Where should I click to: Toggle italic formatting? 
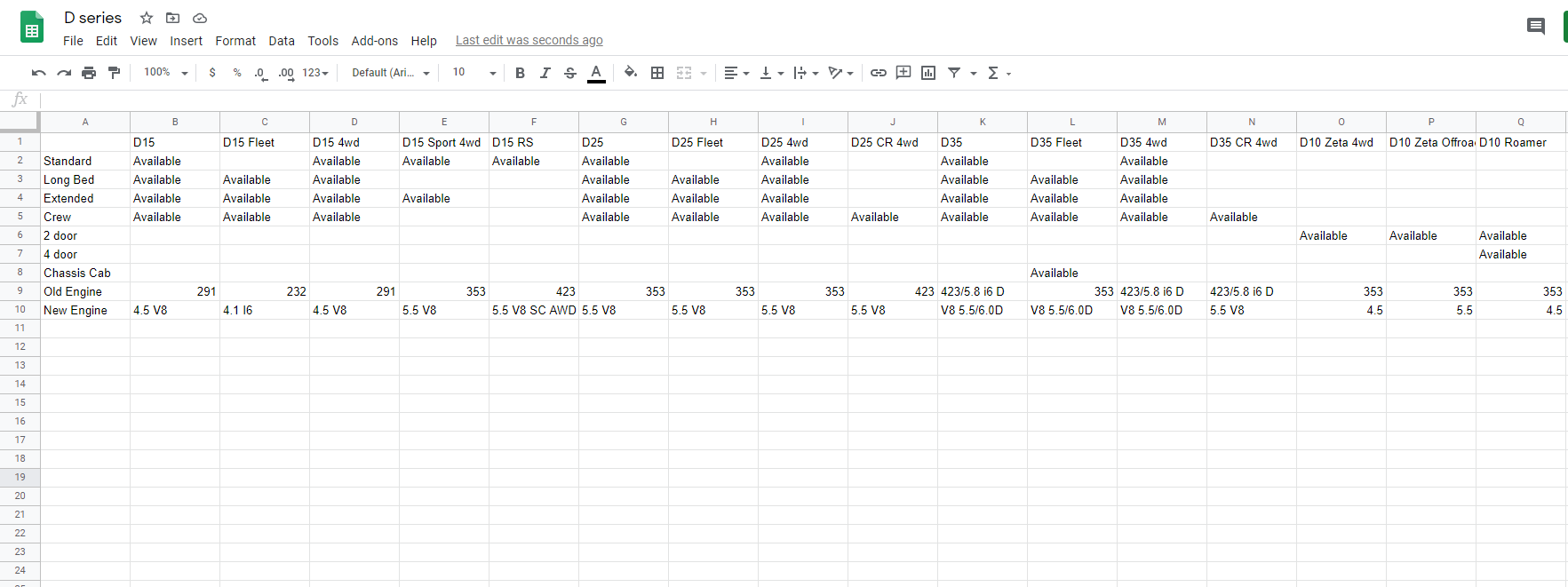tap(545, 73)
